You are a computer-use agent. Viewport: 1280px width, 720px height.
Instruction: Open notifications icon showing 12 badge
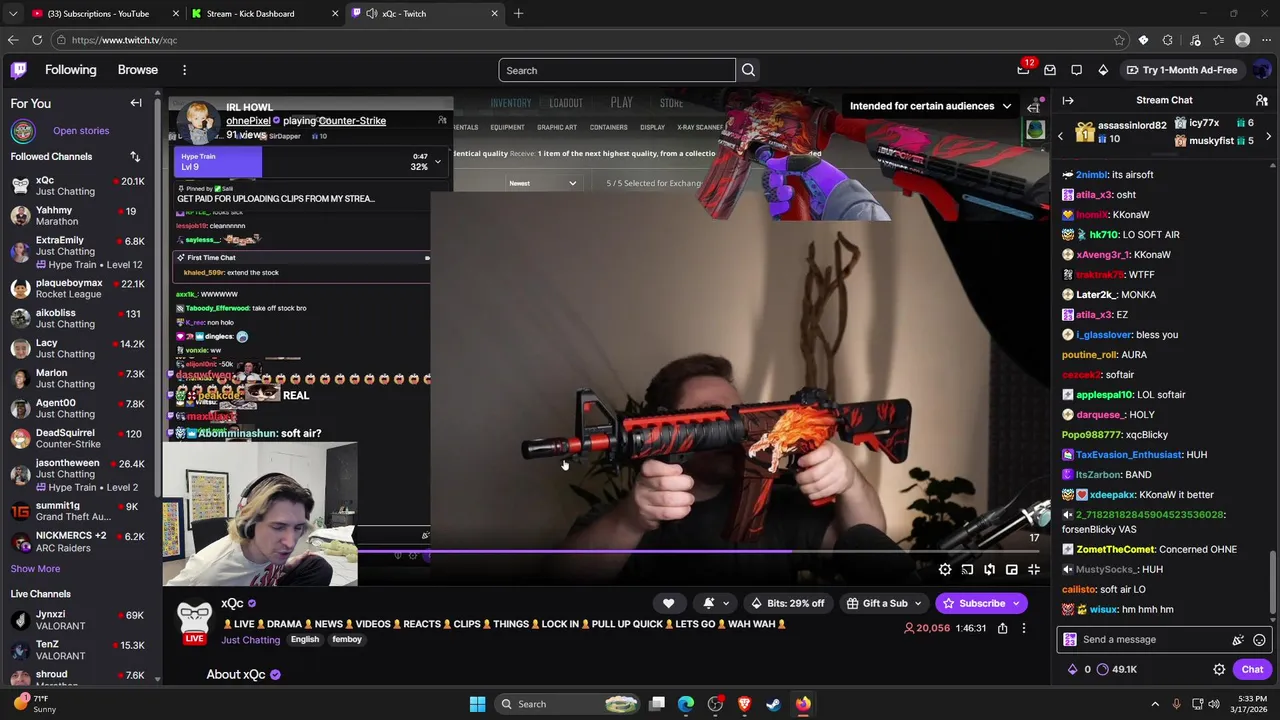pos(1023,70)
